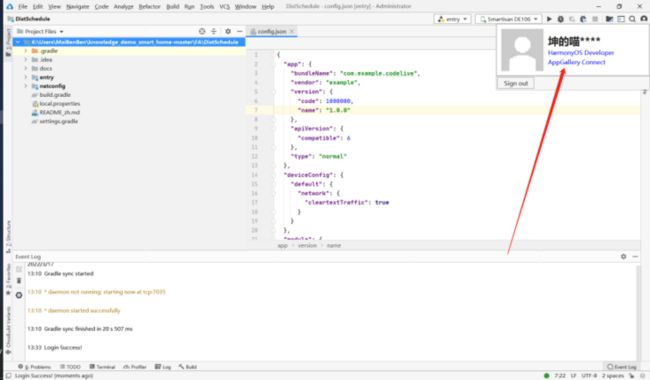The width and height of the screenshot is (650, 380).
Task: Open build.gradle in project tree
Action: tap(55, 95)
